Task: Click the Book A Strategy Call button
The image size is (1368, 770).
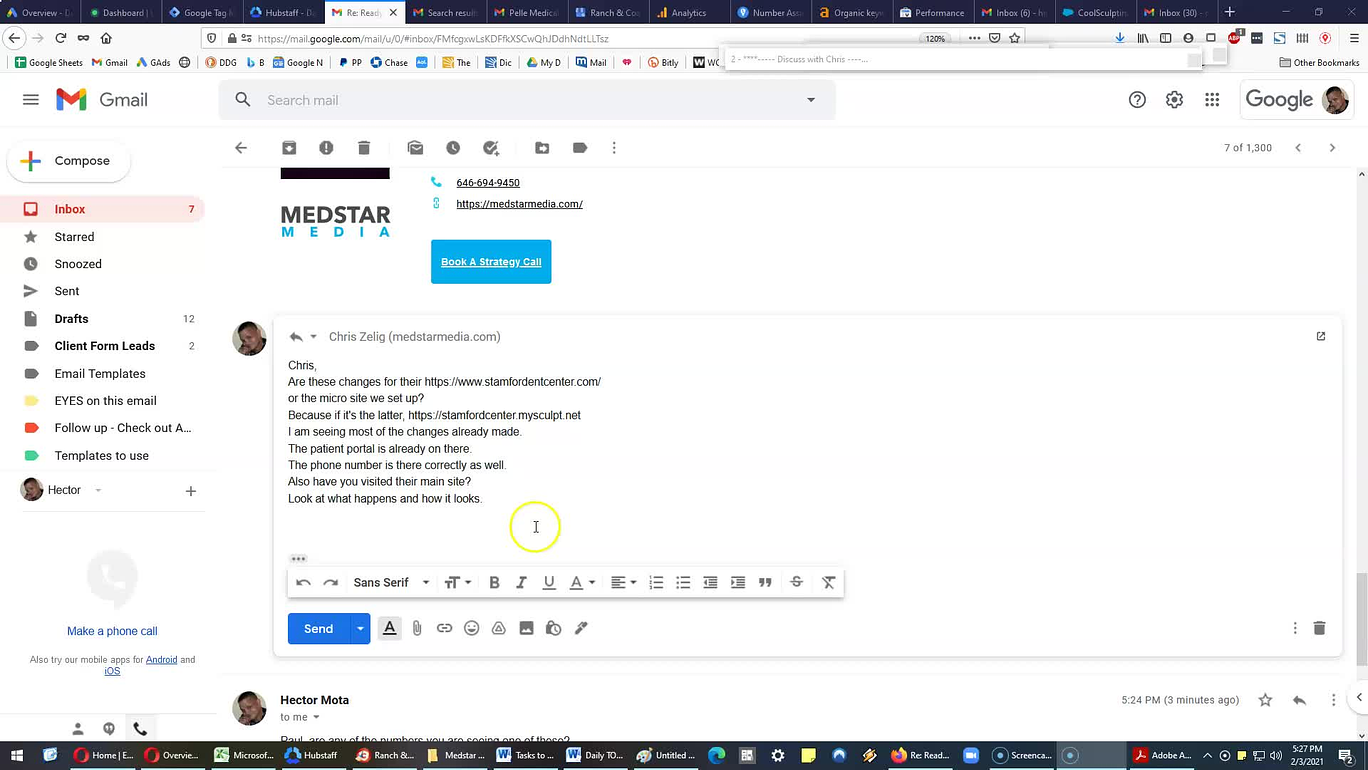Action: coord(491,262)
